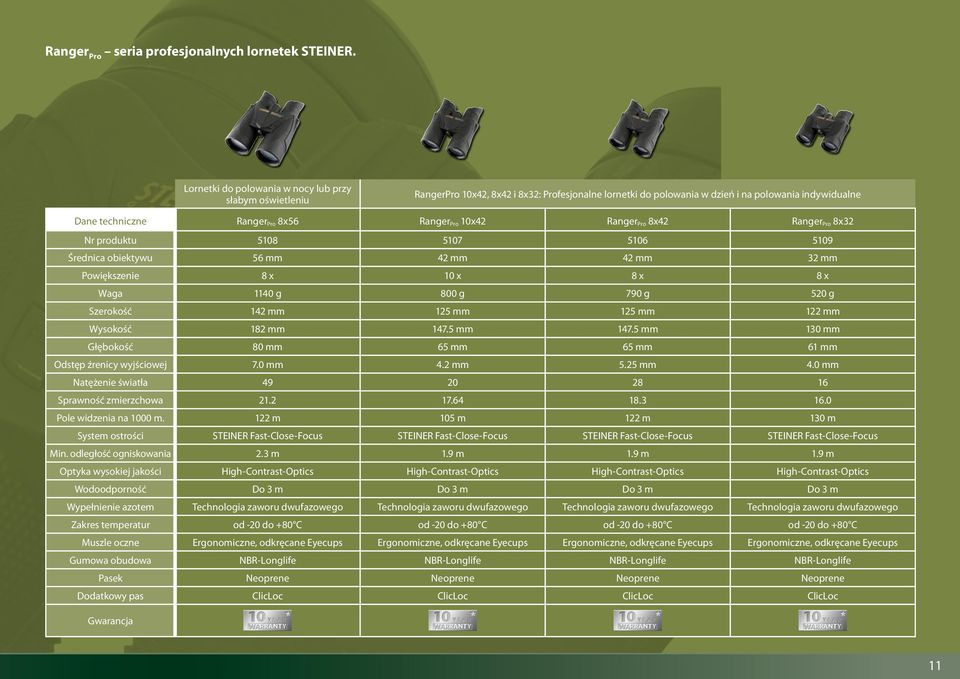960x679 pixels.
Task: Select the 182 mm height value
Action: [268, 329]
